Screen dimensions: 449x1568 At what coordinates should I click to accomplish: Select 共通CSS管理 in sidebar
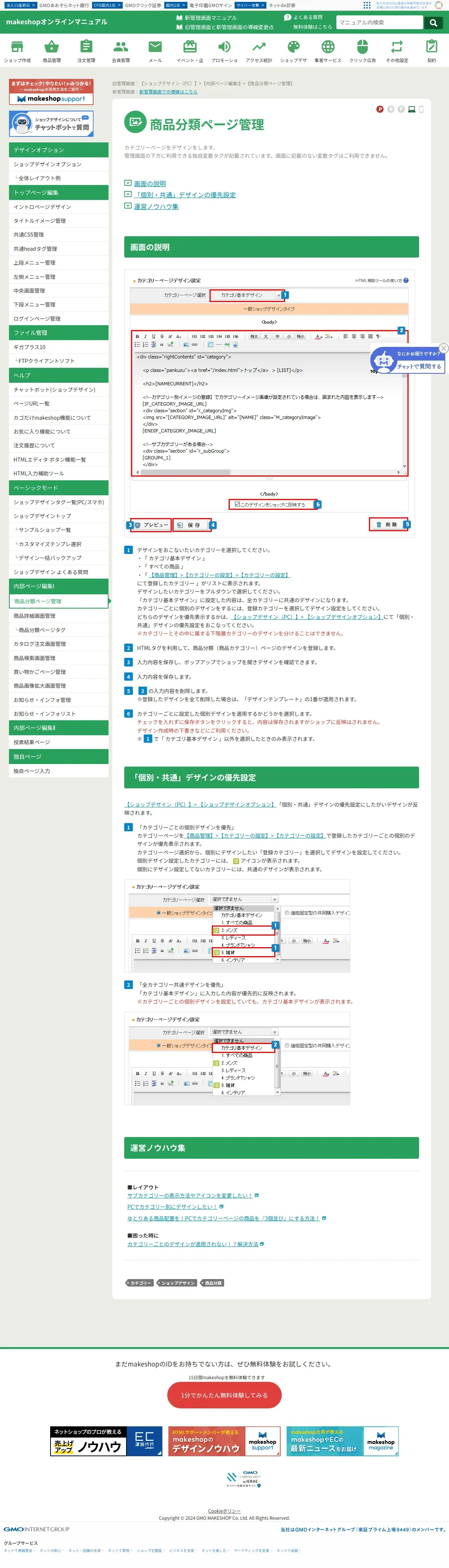point(58,234)
